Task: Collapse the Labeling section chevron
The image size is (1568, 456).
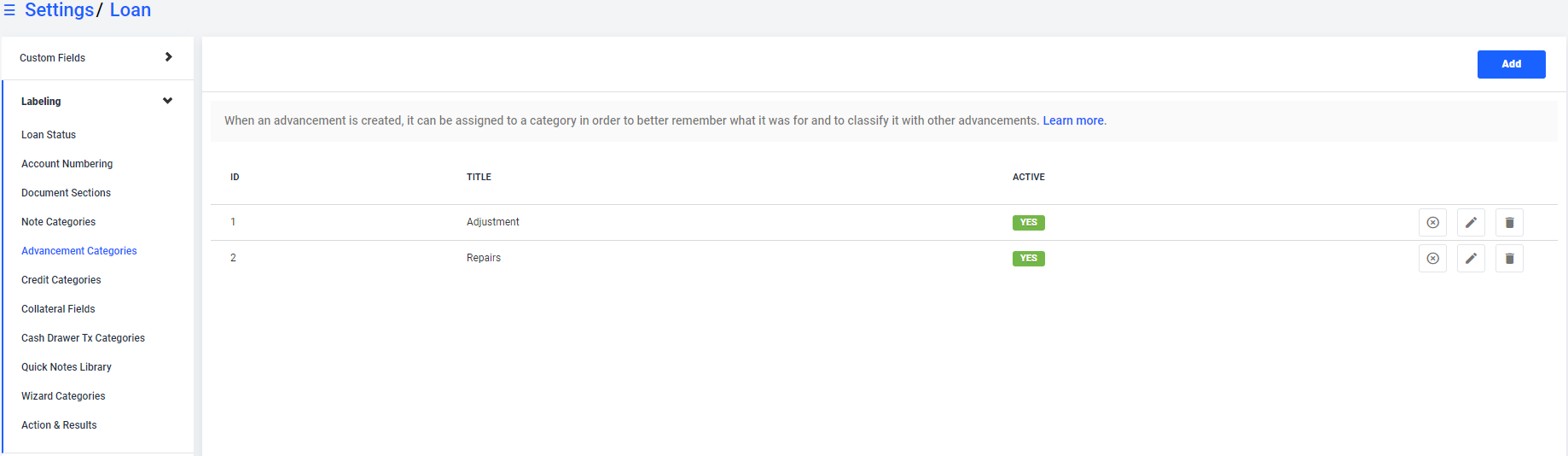Action: coord(167,101)
